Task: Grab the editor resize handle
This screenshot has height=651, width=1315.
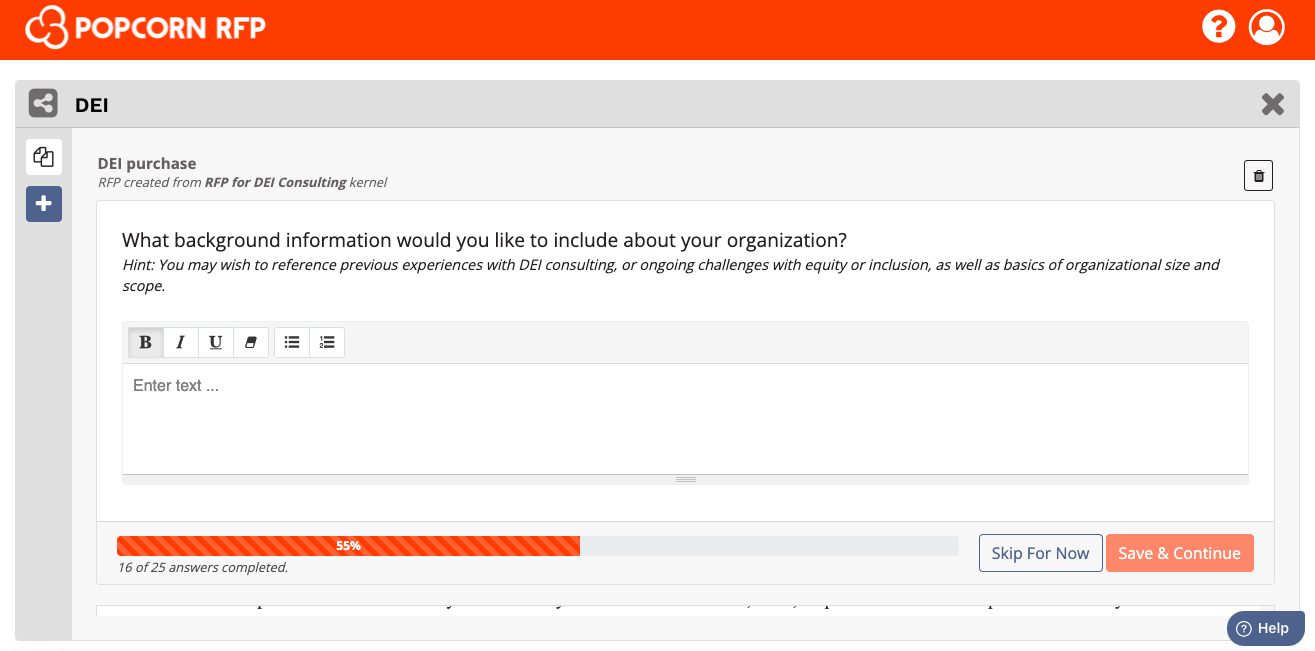Action: (685, 479)
